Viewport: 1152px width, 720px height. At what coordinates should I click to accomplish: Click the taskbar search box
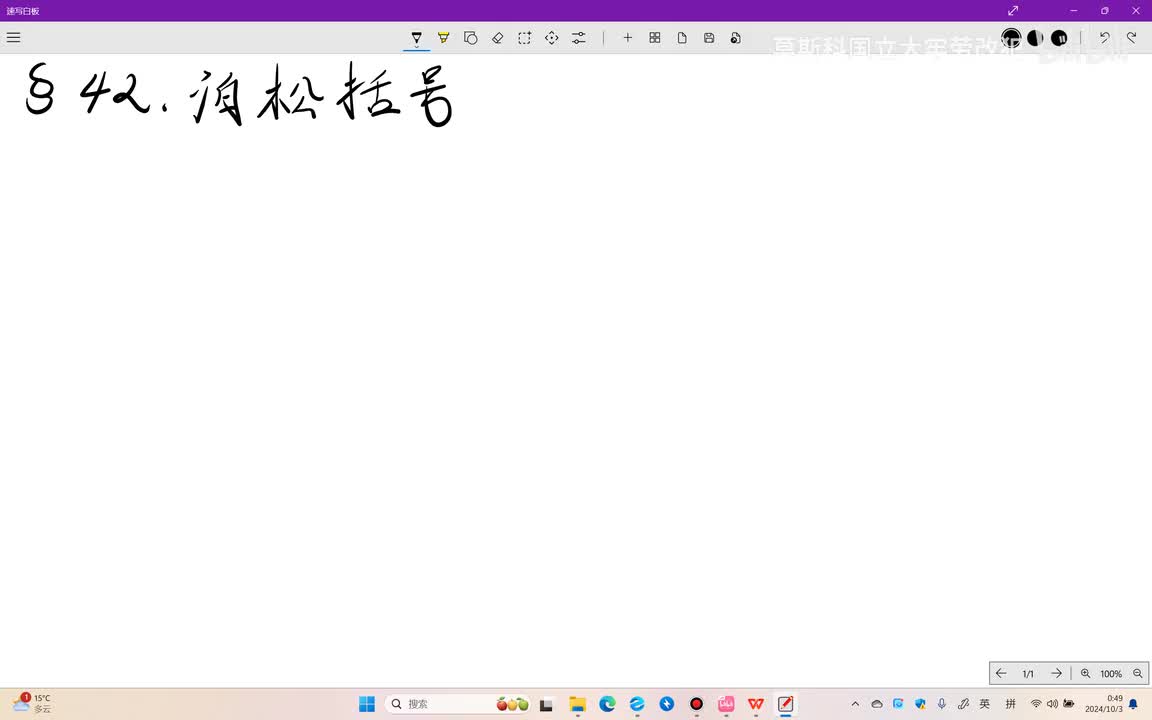click(x=458, y=704)
